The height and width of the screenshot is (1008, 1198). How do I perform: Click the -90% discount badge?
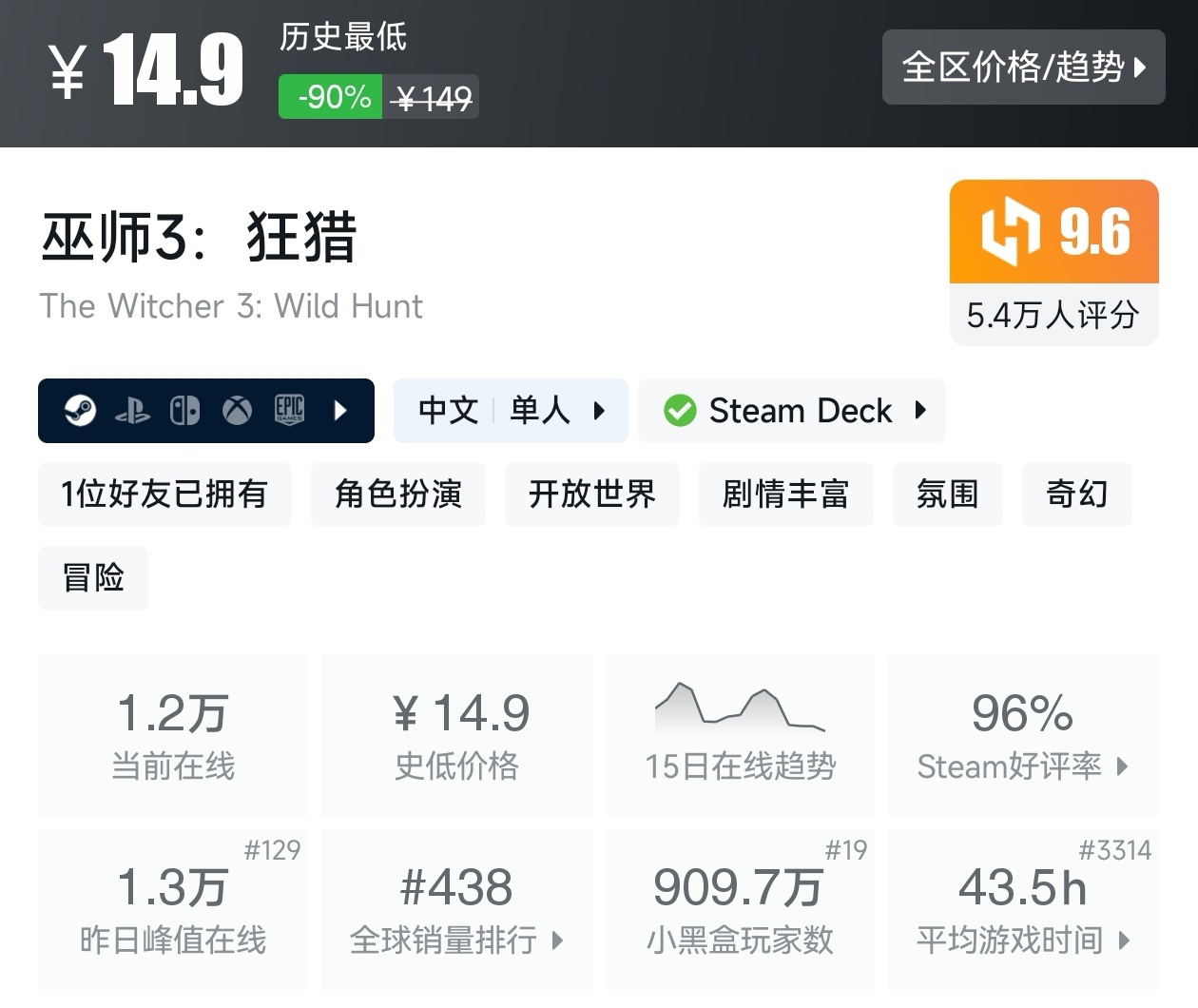330,95
